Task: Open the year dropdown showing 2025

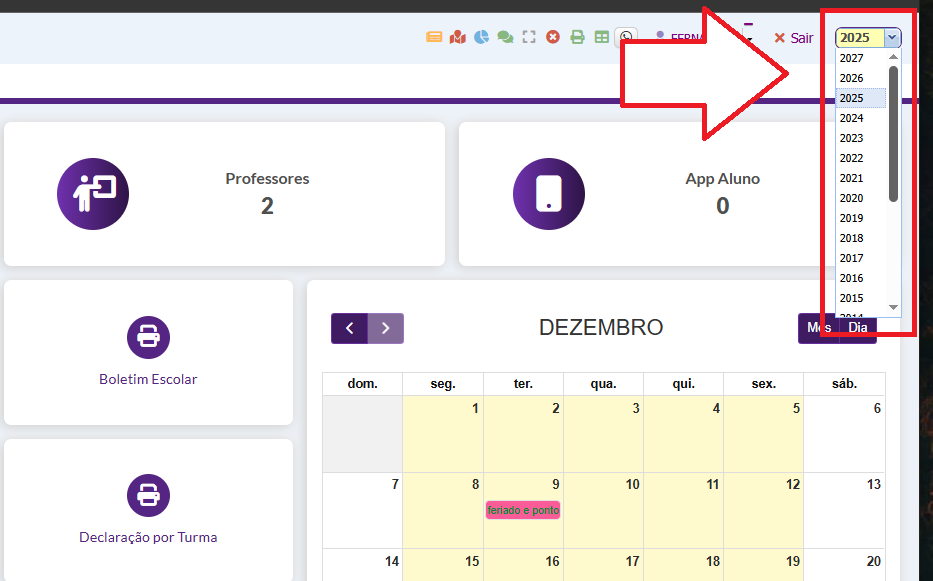Action: pyautogui.click(x=868, y=38)
